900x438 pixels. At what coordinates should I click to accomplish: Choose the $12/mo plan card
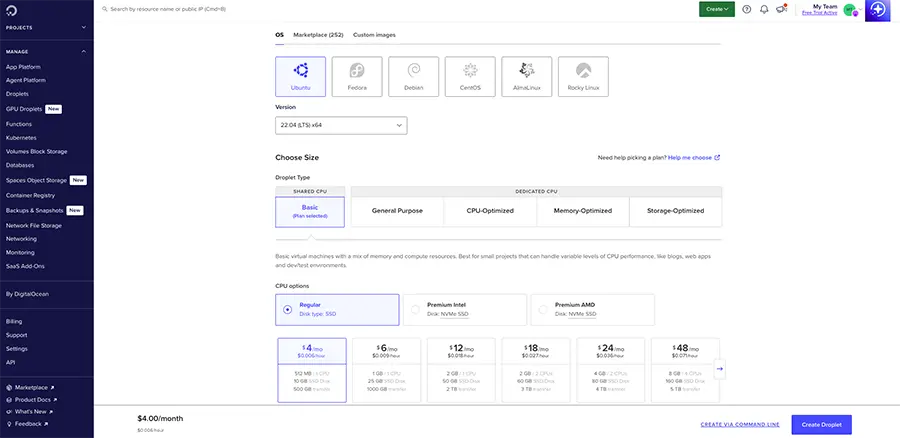[x=461, y=370]
